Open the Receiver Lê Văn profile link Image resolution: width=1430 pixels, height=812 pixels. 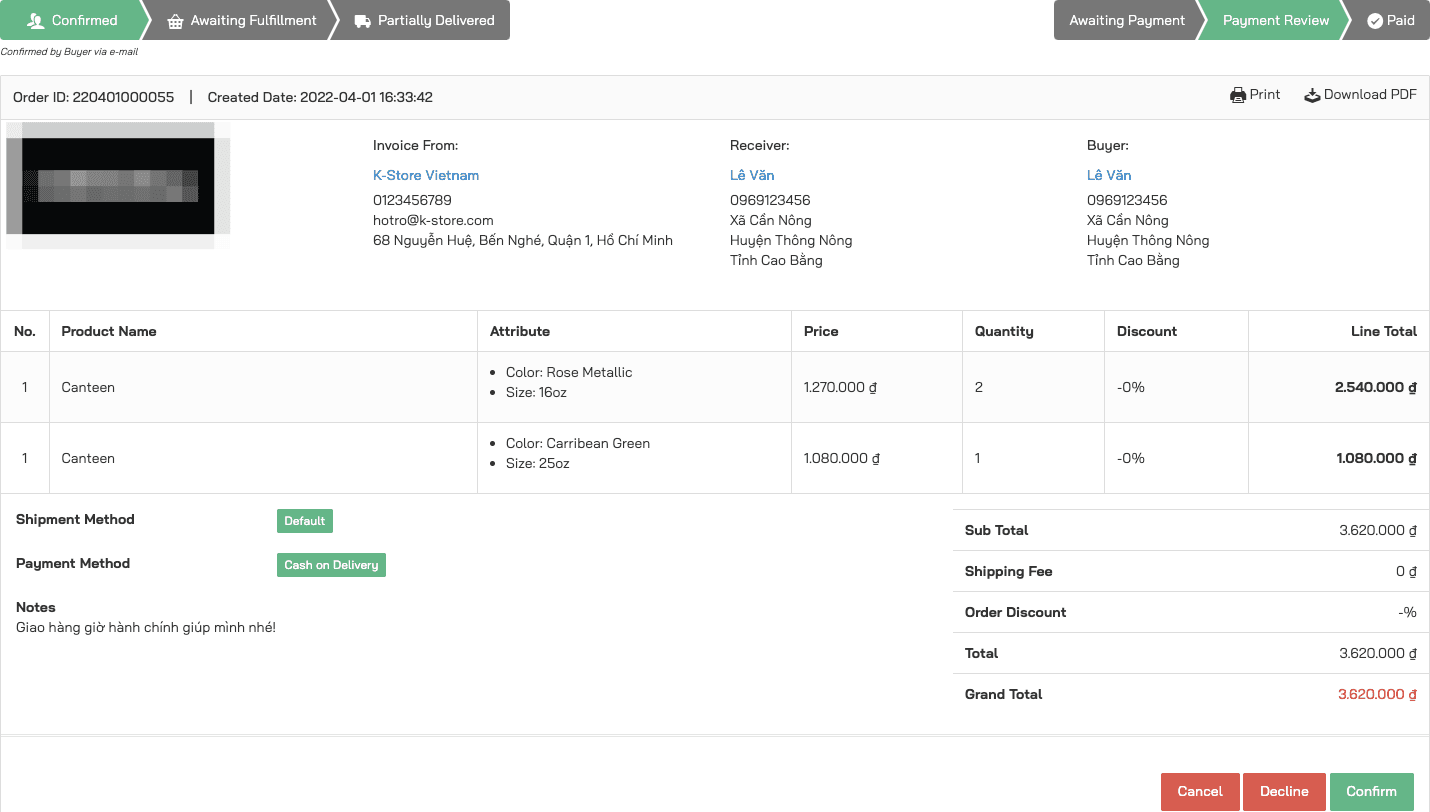point(752,175)
